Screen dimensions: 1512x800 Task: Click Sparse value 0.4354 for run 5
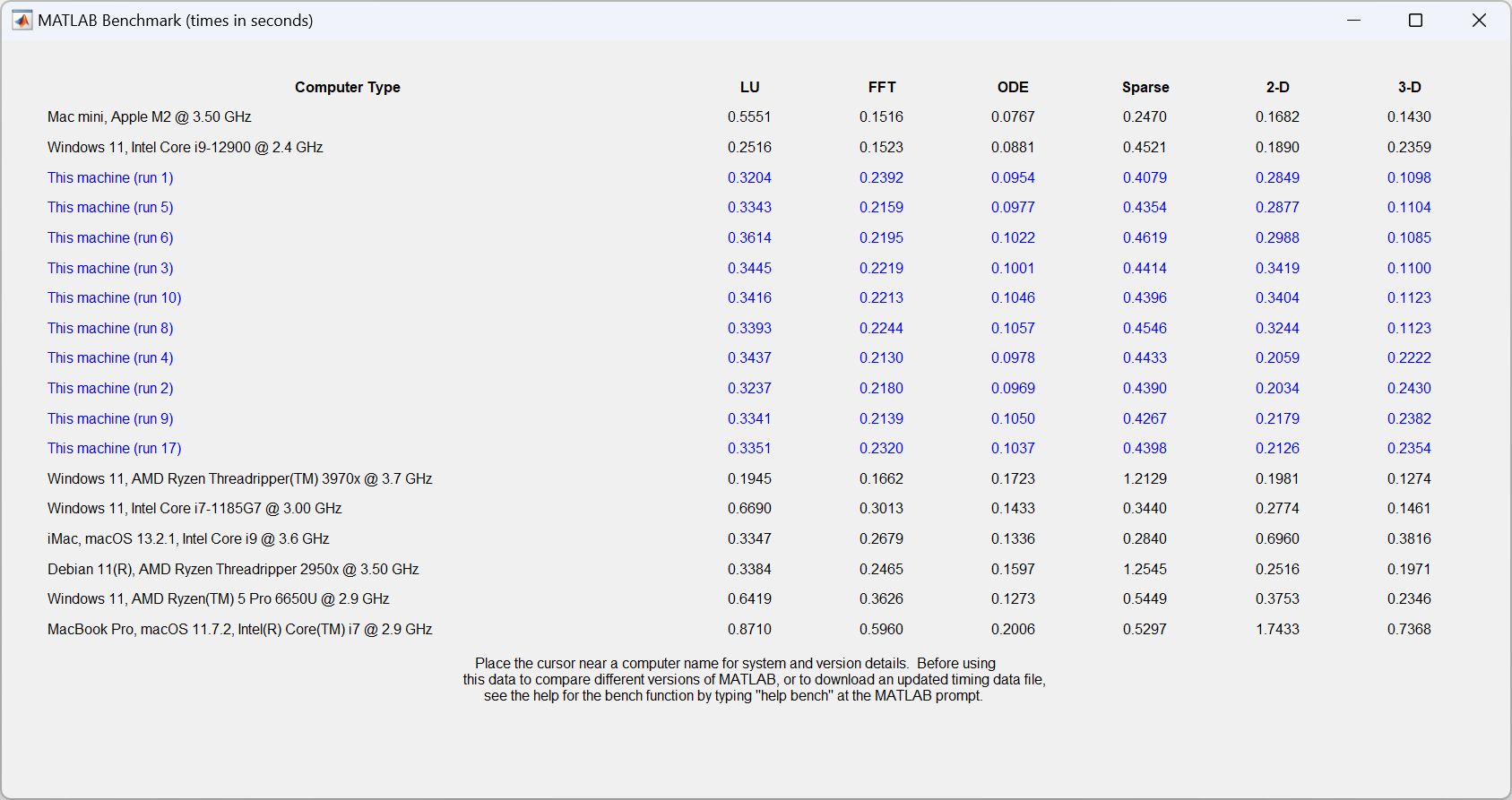tap(1145, 207)
